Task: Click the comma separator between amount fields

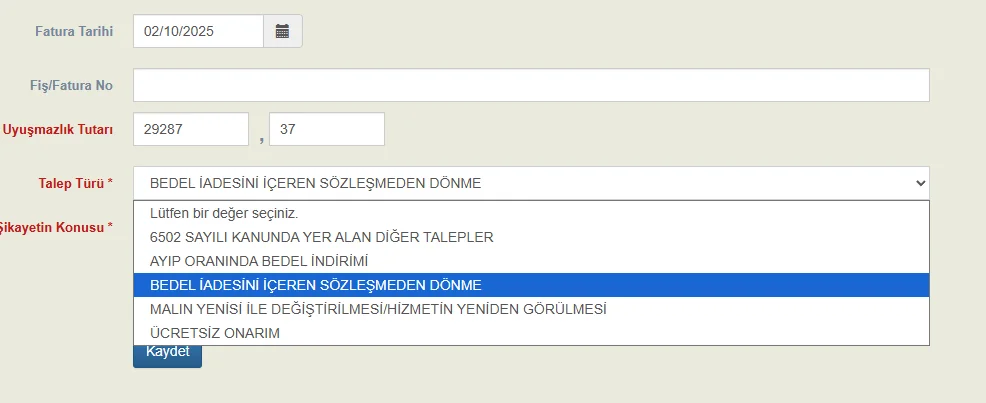Action: point(260,137)
